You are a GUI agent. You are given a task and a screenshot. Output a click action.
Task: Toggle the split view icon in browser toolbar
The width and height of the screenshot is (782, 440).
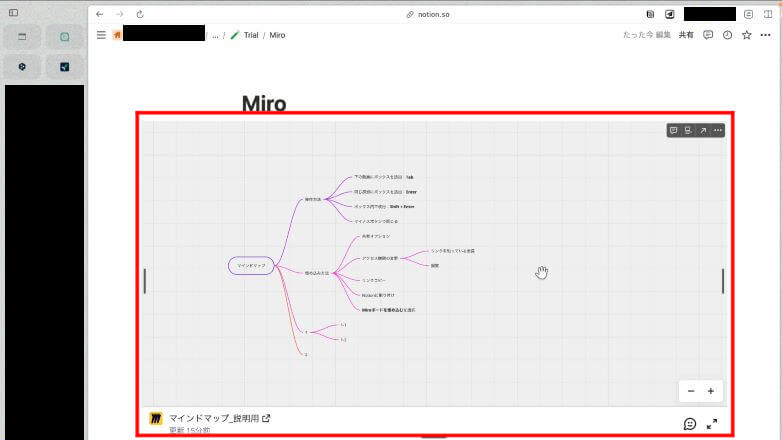click(768, 14)
